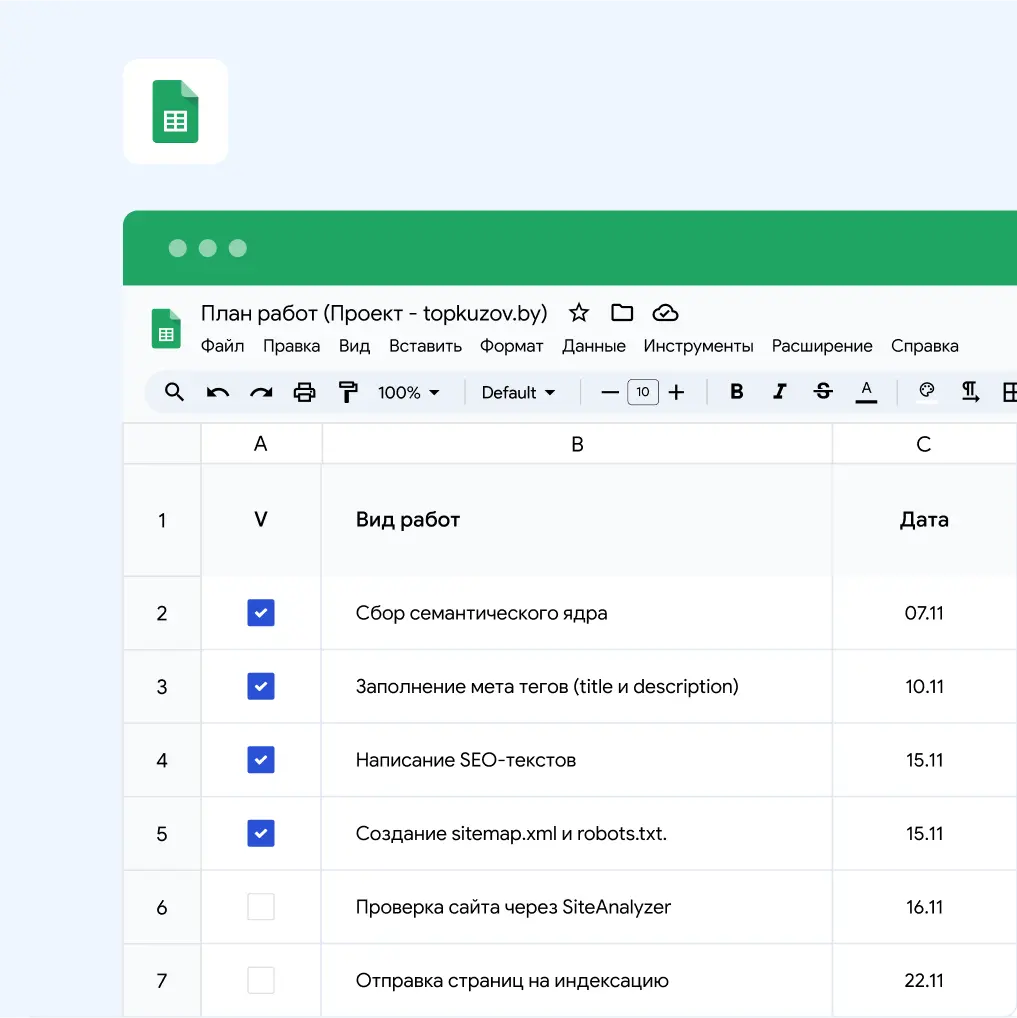Screen dimensions: 1017x1018
Task: Open the Print dialog
Action: (x=304, y=392)
